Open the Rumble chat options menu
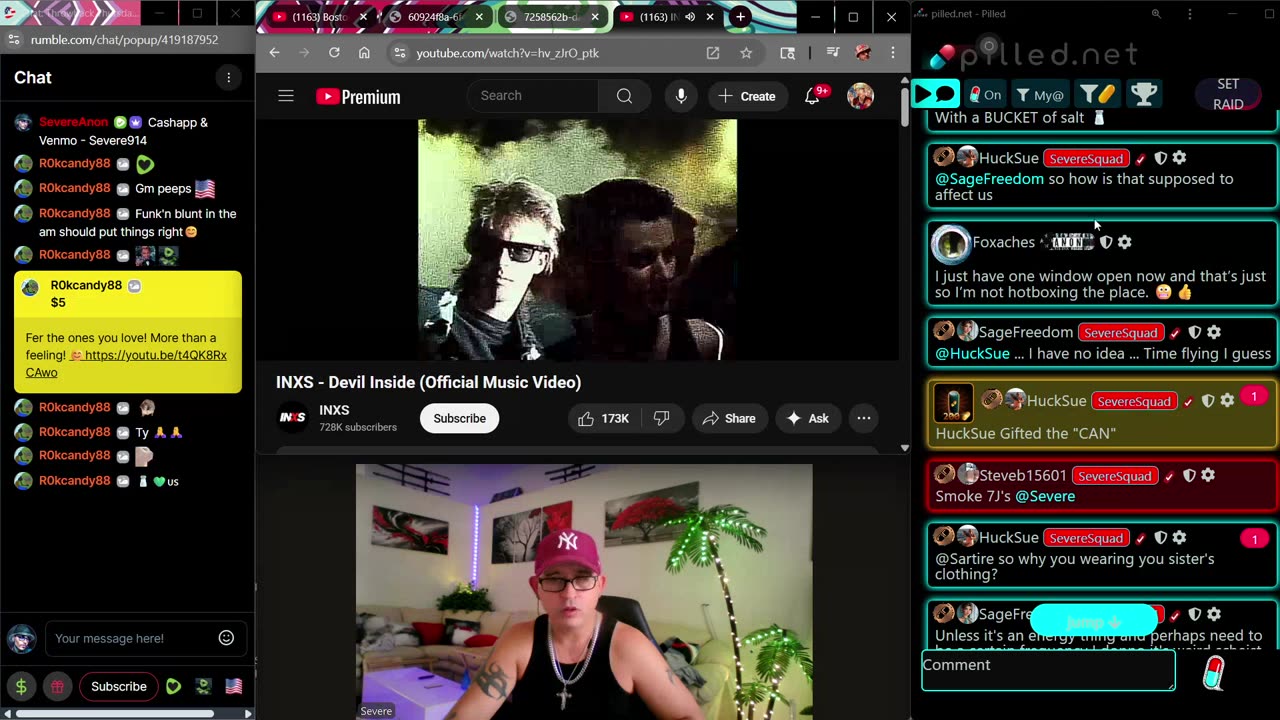The height and width of the screenshot is (720, 1280). [228, 78]
